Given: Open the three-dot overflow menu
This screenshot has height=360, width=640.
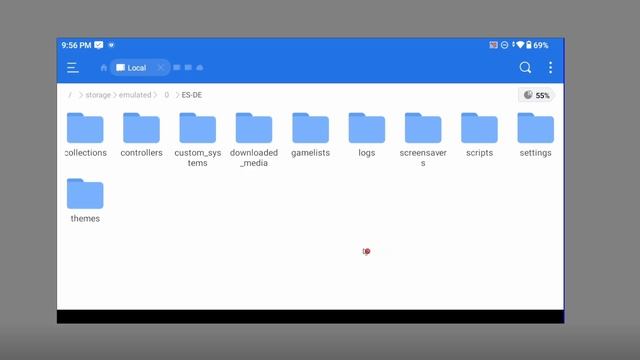Looking at the screenshot, I should (550, 67).
